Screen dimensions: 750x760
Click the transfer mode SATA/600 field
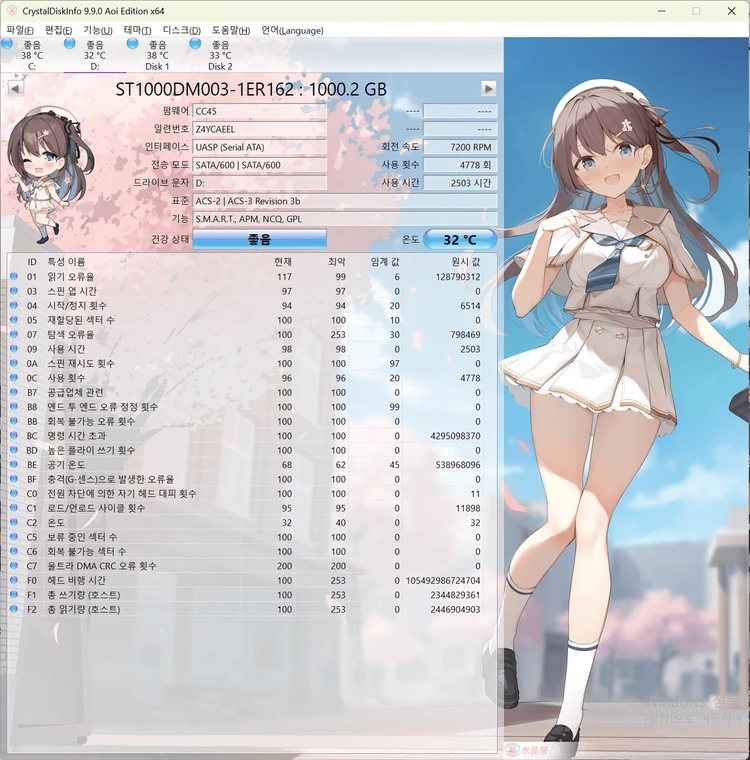(x=259, y=165)
